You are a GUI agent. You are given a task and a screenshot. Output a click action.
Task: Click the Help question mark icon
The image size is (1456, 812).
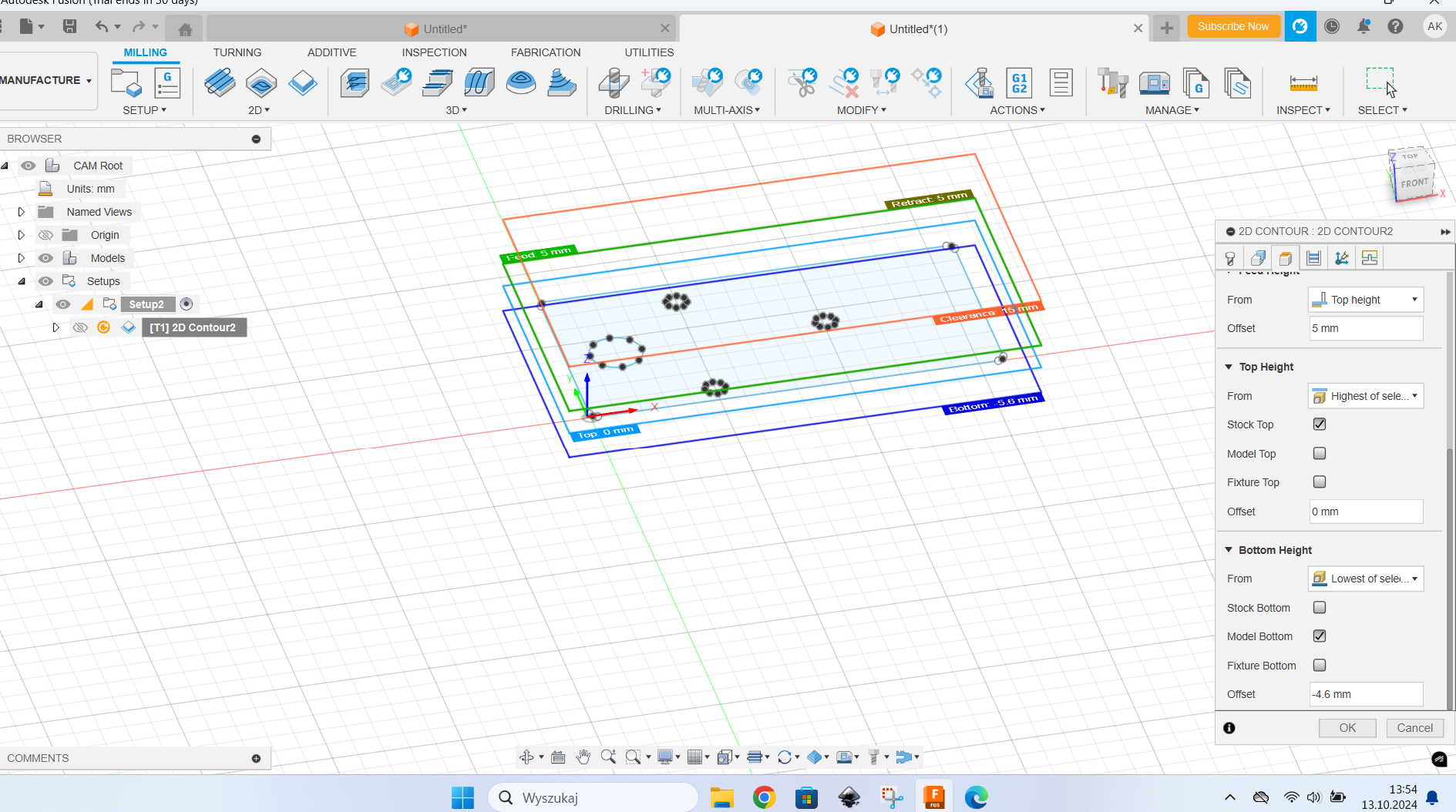pos(1395,26)
